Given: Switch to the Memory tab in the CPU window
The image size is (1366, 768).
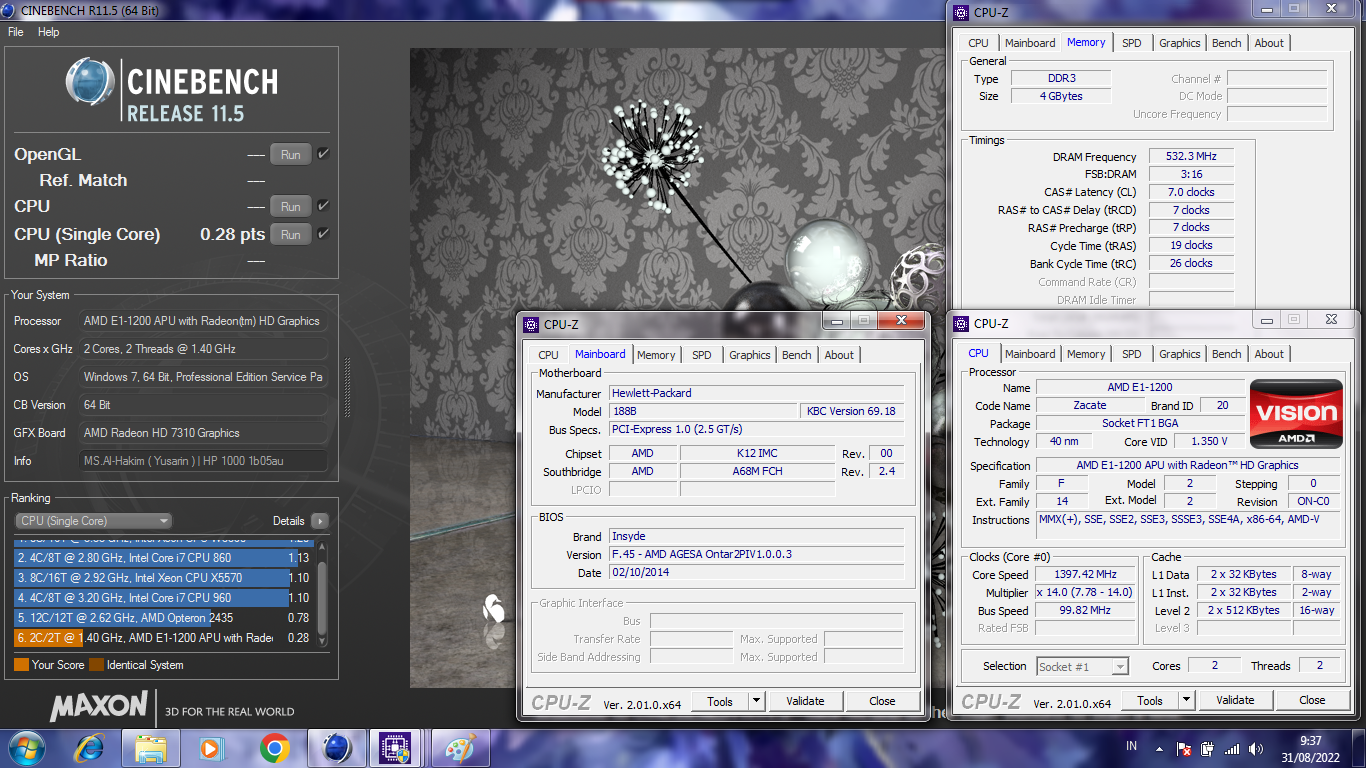Looking at the screenshot, I should (x=1086, y=354).
